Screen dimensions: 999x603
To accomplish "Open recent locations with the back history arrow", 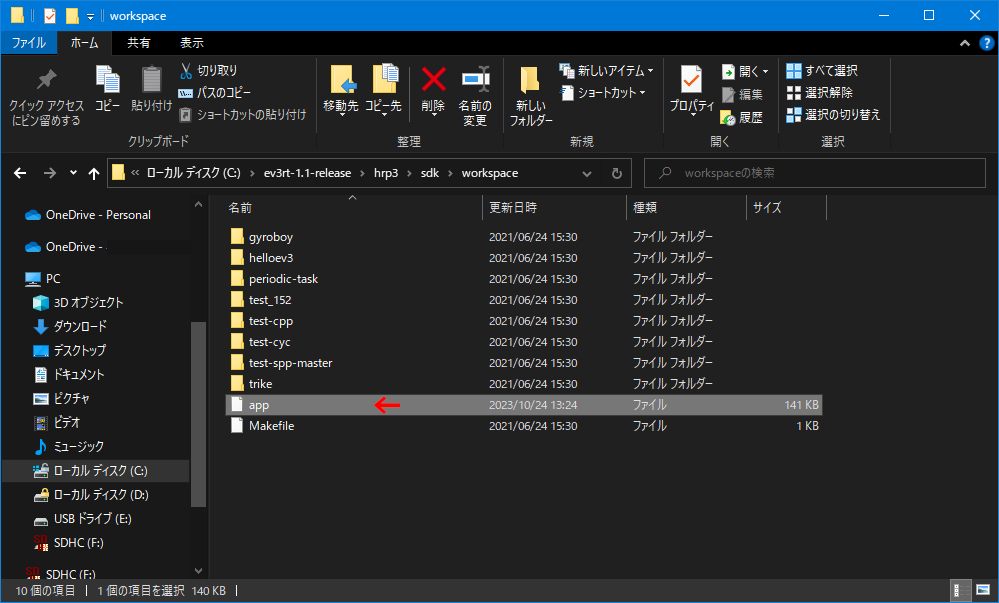I will [x=72, y=172].
